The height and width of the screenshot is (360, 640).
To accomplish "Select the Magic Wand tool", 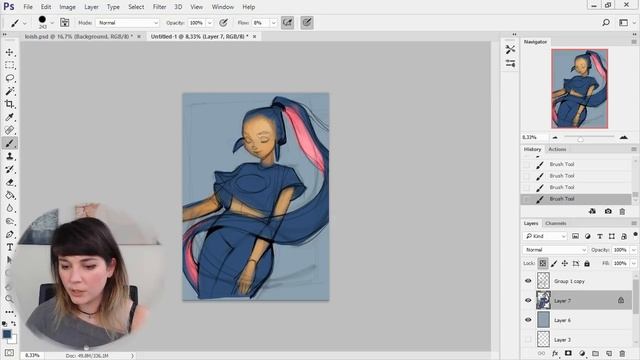I will coord(9,91).
